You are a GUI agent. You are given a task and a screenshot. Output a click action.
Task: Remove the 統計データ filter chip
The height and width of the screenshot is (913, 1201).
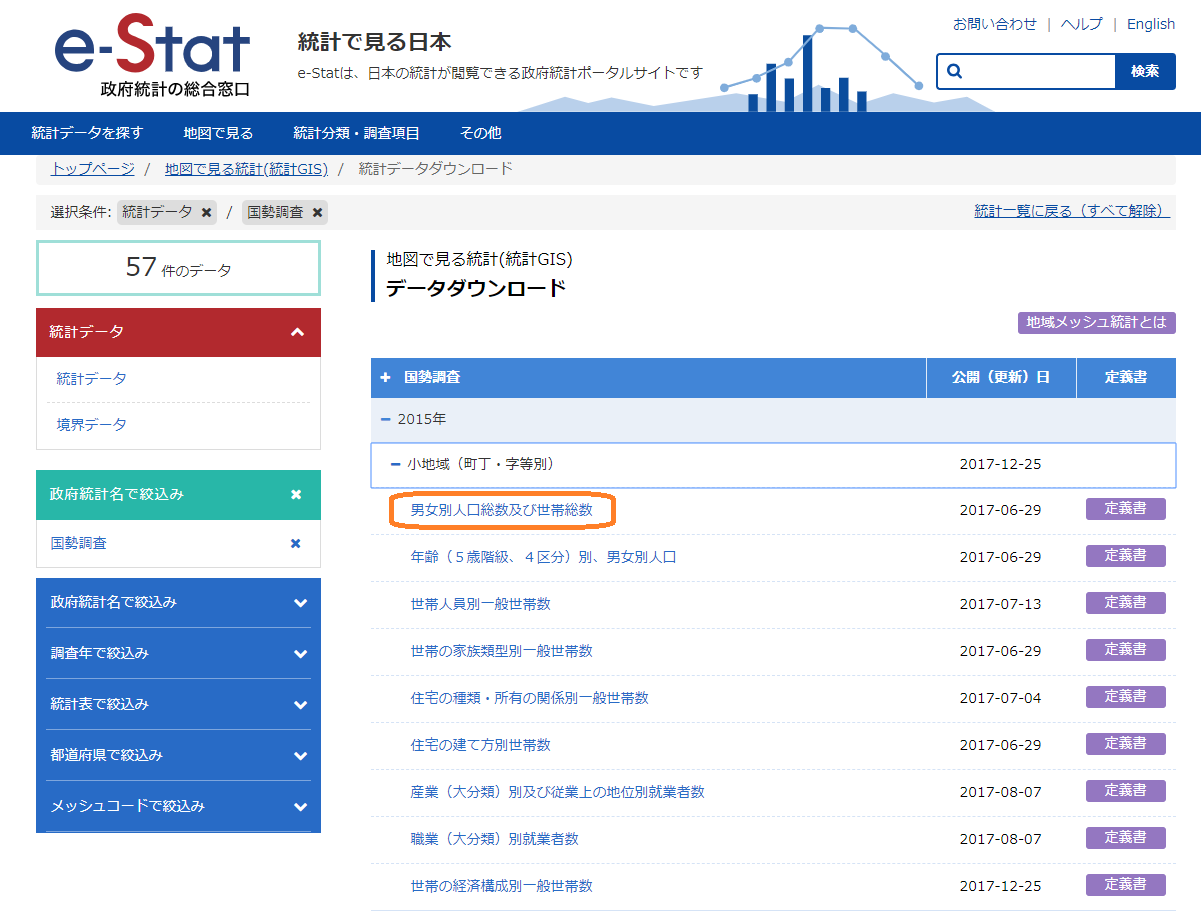click(x=206, y=212)
